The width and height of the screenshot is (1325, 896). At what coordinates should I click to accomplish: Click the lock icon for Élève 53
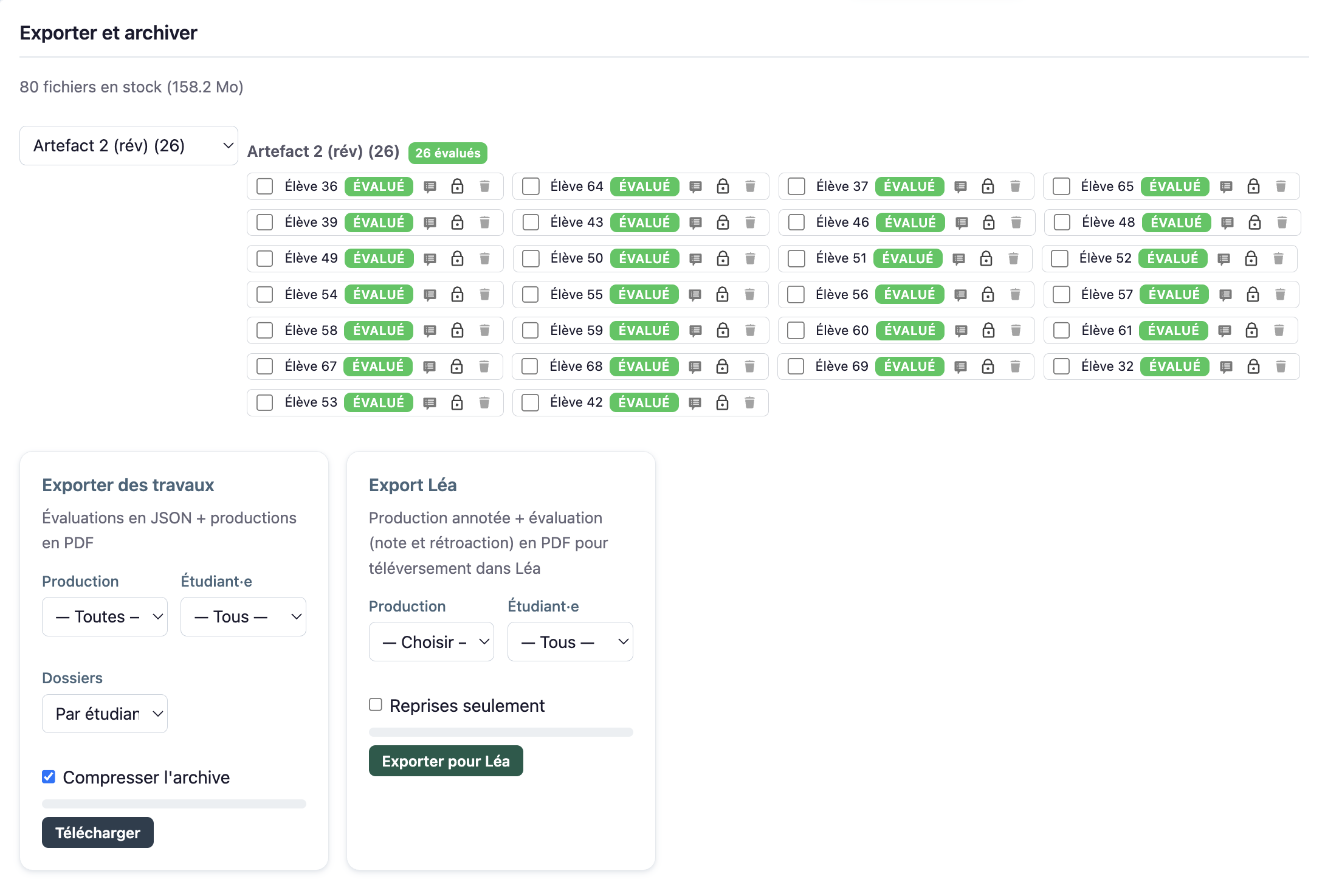pyautogui.click(x=456, y=402)
